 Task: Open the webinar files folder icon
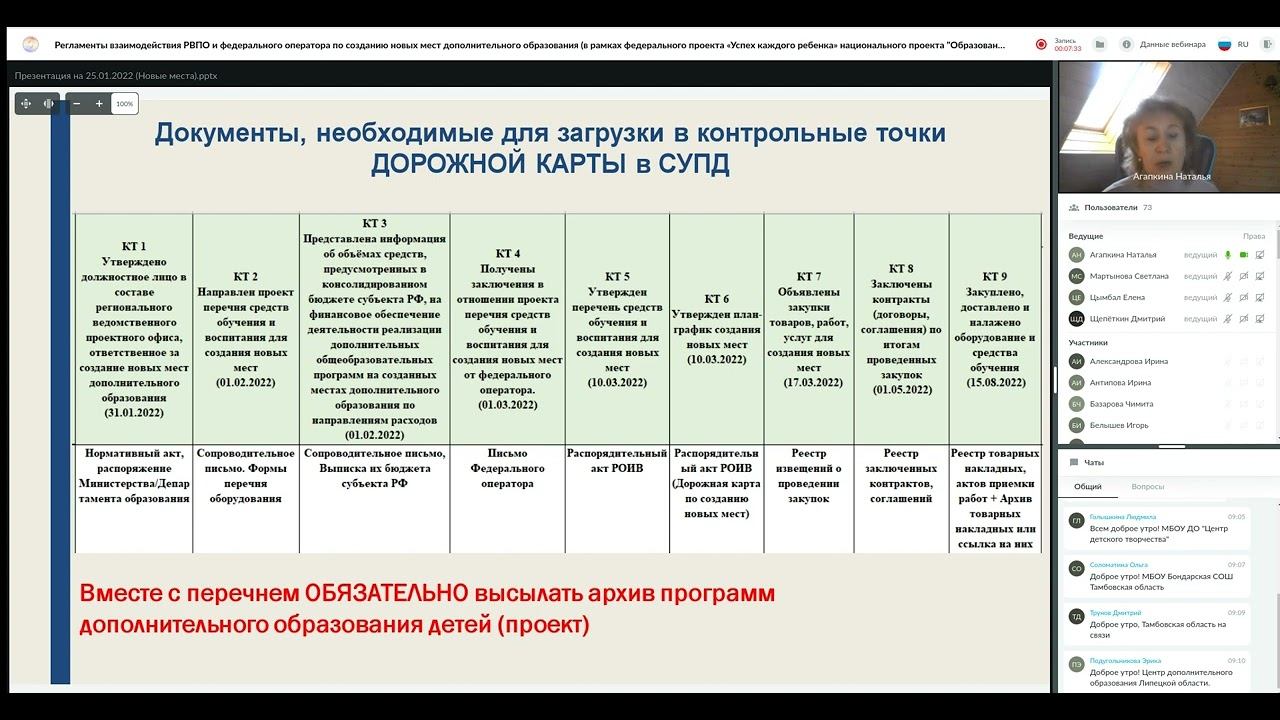click(x=1100, y=44)
